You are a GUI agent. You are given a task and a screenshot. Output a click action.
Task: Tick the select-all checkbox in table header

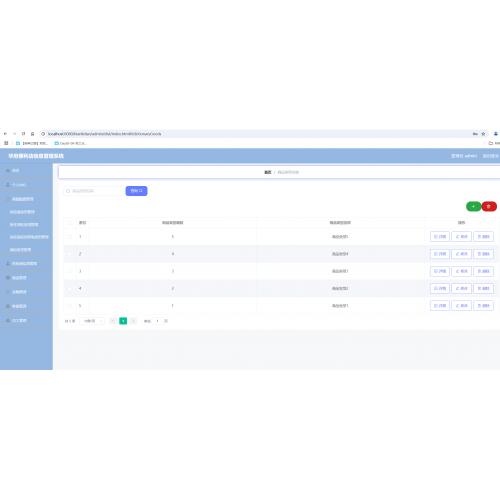[70, 222]
